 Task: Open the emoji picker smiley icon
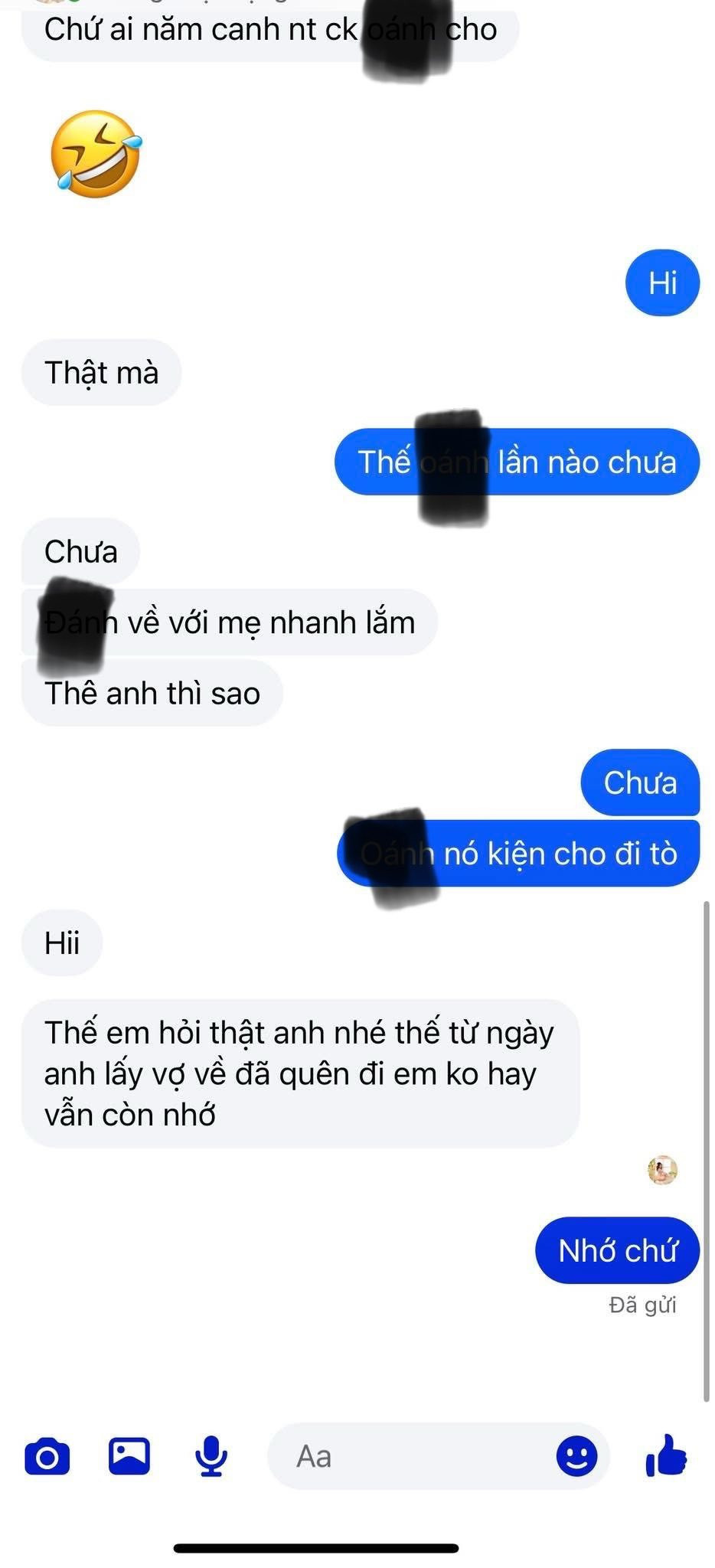[576, 1455]
